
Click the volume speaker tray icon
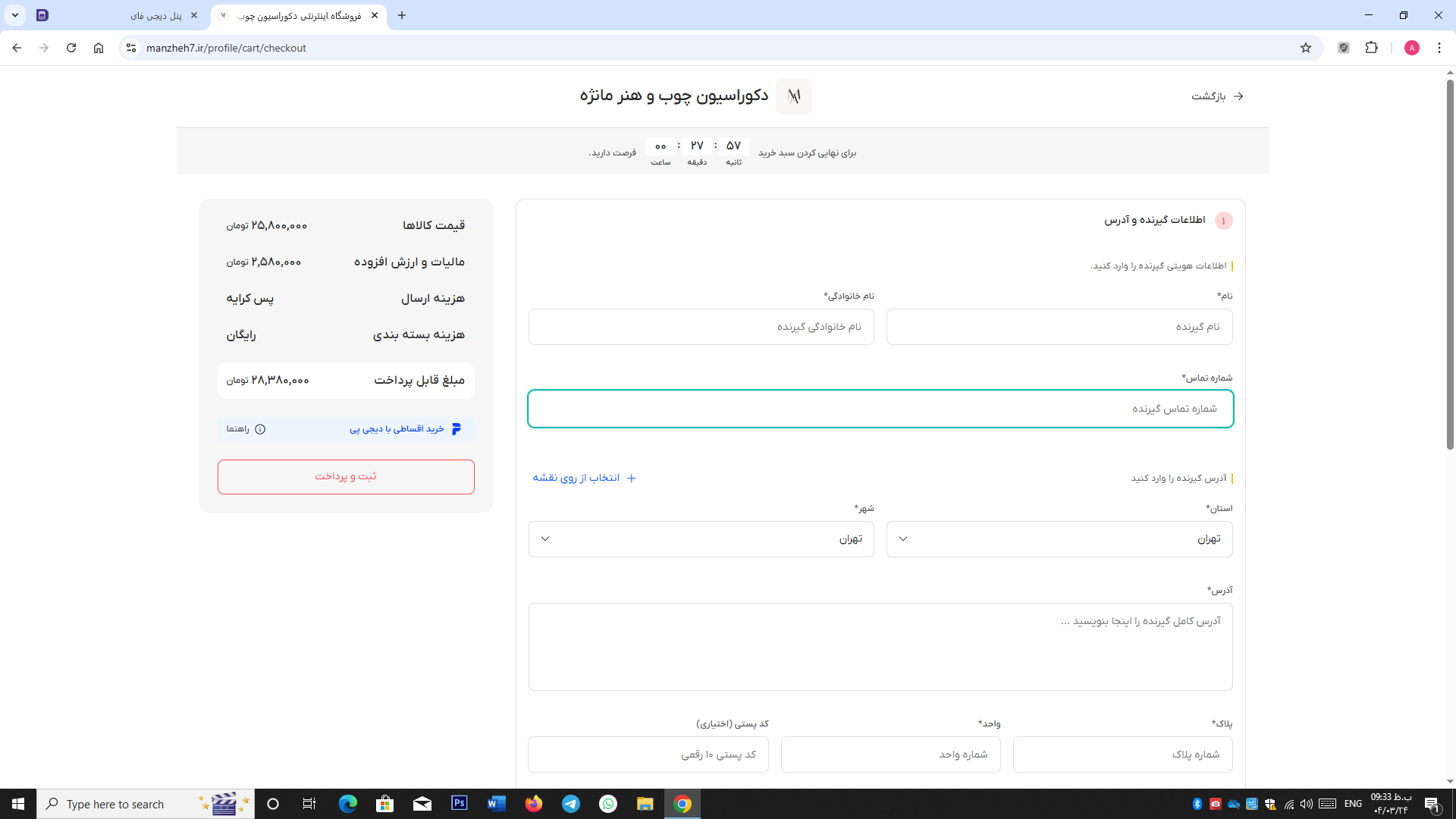(1306, 804)
